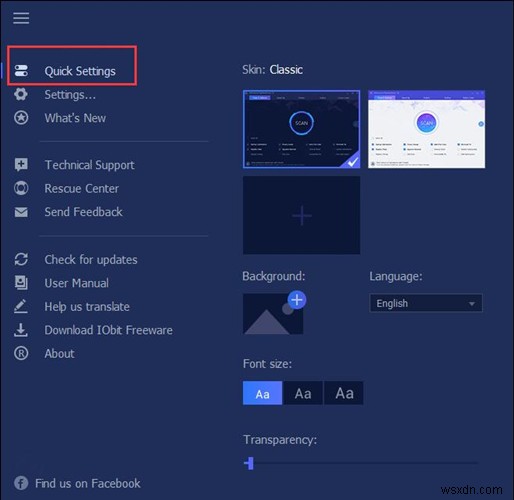
Task: Open the User Manual entry
Action: tap(77, 283)
